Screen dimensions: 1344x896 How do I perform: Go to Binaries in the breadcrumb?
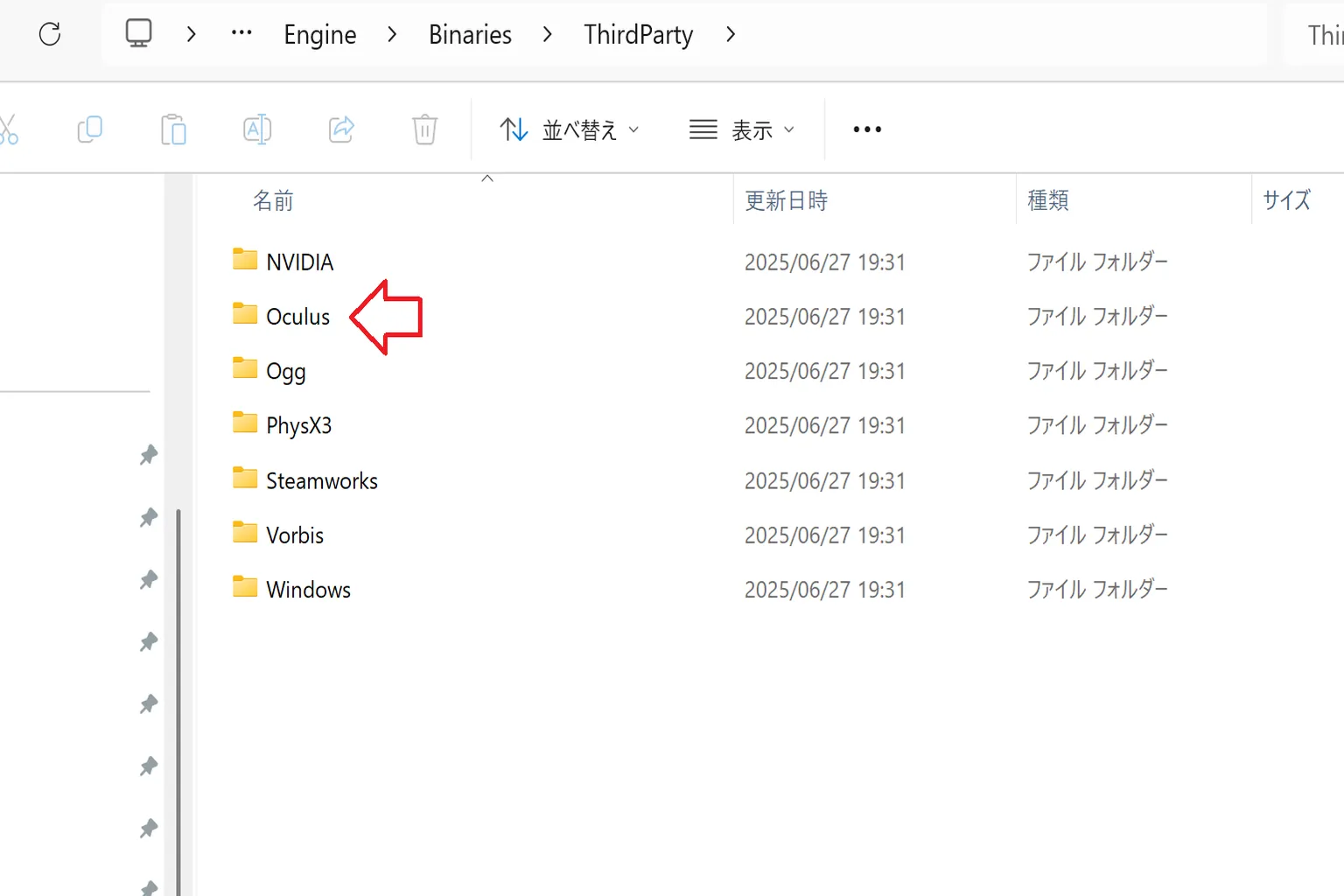click(470, 34)
